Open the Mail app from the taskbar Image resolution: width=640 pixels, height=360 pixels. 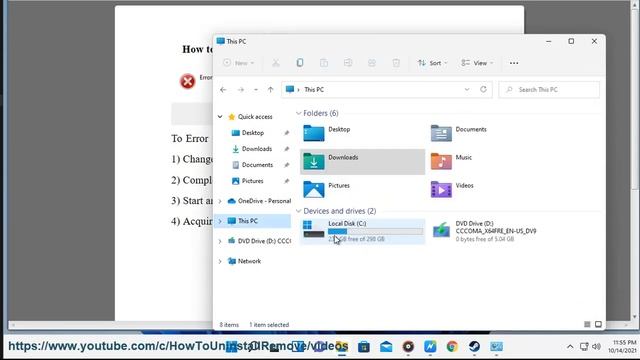pos(386,347)
